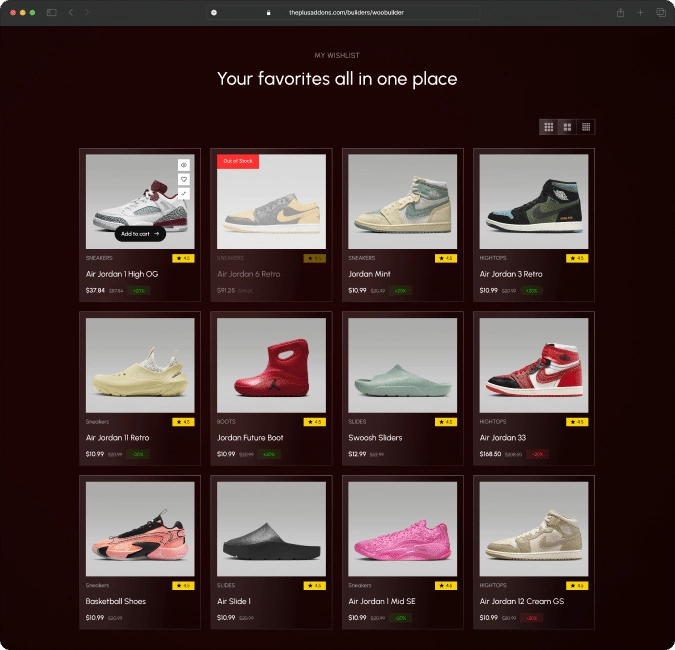
Task: Click the quick view eye icon on Air Jordan 1 High OG
Action: click(184, 165)
